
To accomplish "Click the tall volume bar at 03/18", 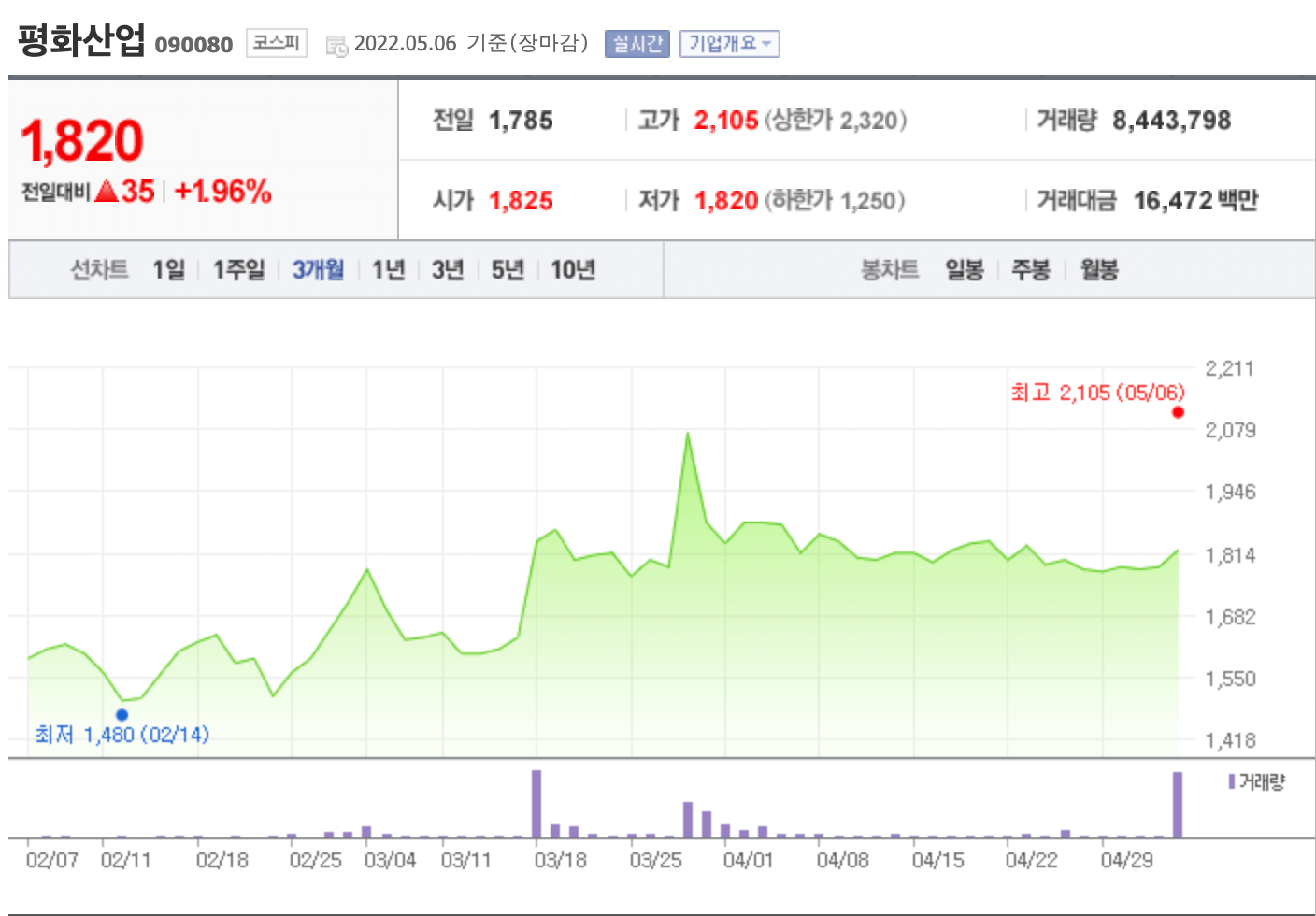I will (536, 804).
